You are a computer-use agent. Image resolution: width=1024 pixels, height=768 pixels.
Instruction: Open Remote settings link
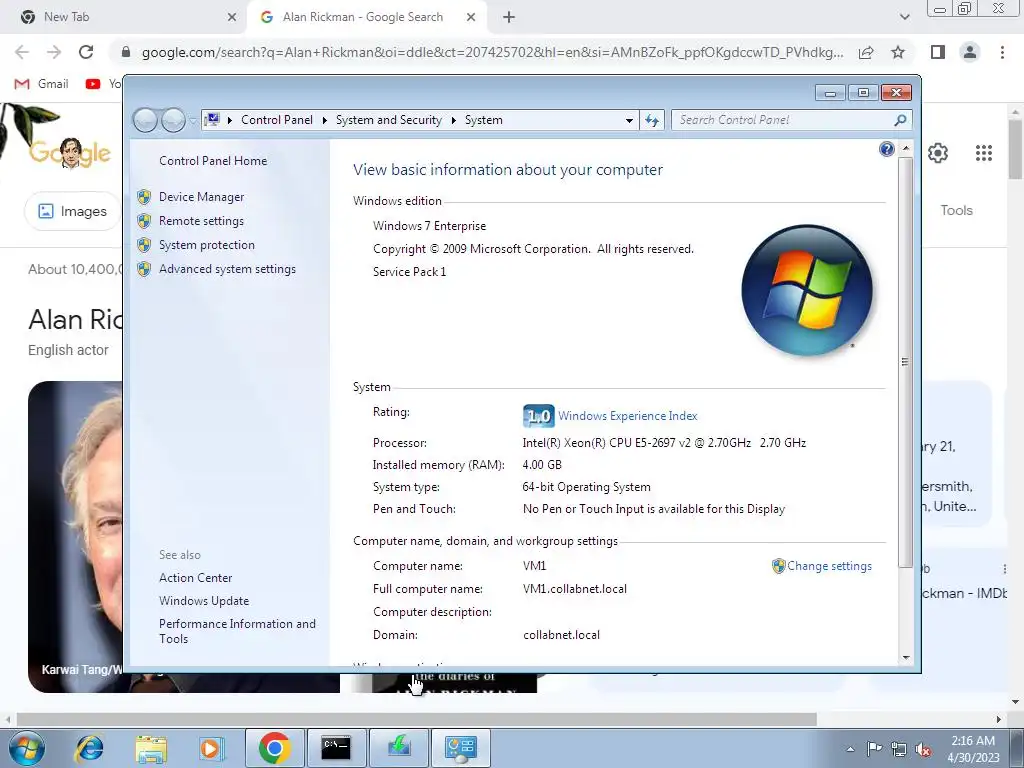coord(201,221)
